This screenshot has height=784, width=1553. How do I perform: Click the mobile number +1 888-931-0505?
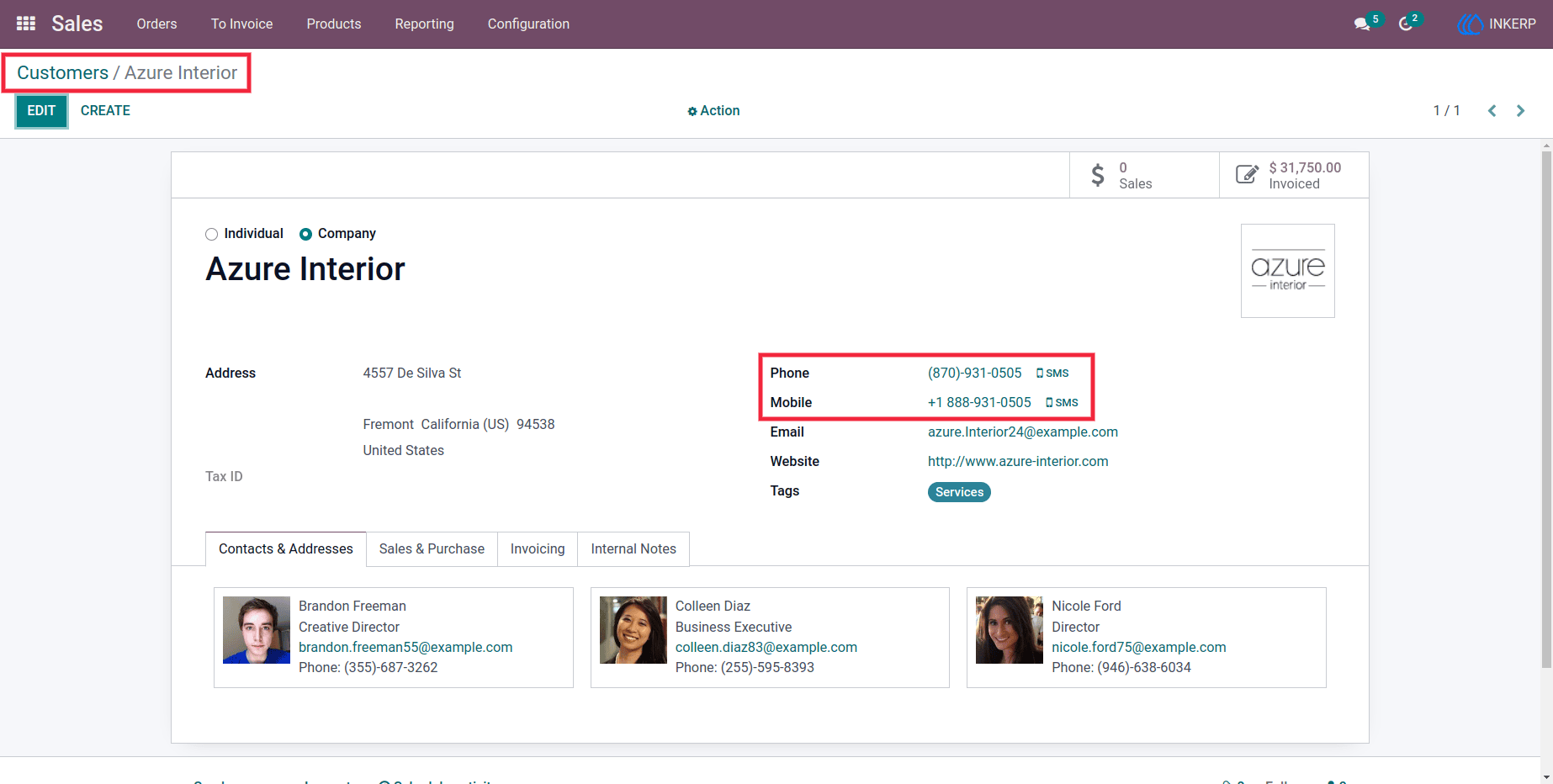(979, 403)
